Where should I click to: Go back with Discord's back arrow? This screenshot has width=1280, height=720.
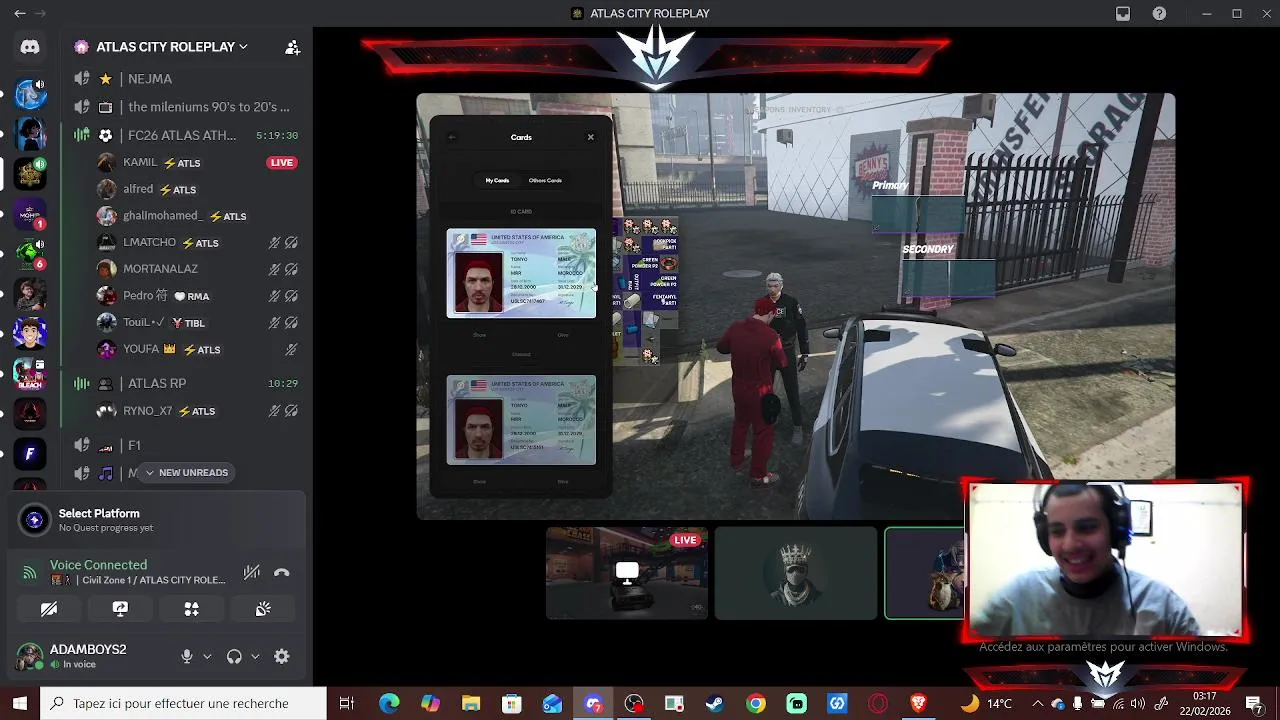(19, 14)
